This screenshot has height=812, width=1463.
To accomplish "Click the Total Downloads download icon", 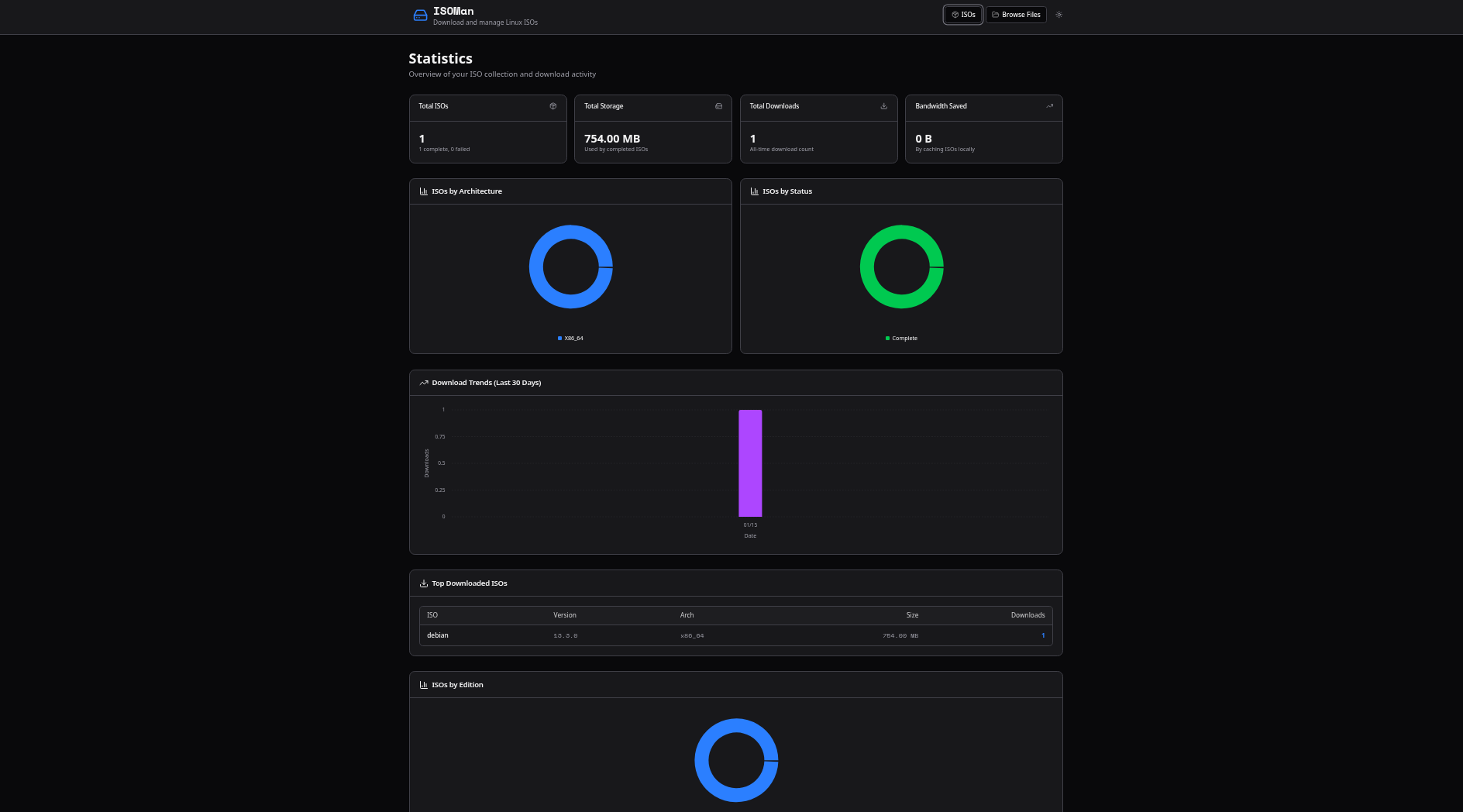I will pos(883,106).
